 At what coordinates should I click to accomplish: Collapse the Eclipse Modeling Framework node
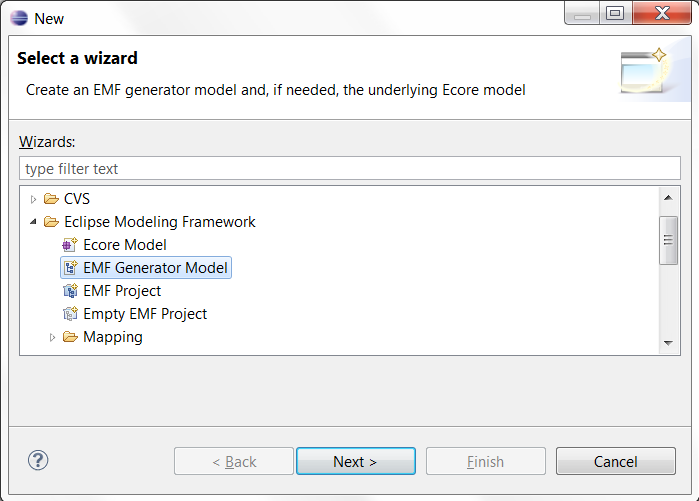(x=33, y=222)
